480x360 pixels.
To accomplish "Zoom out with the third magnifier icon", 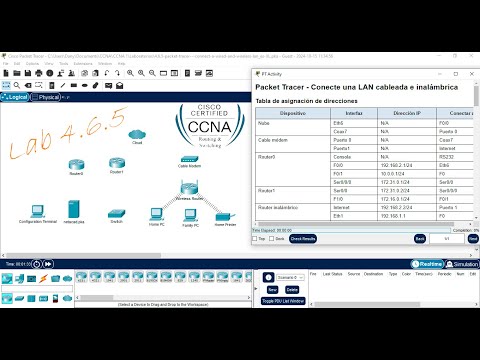I will pyautogui.click(x=152, y=73).
